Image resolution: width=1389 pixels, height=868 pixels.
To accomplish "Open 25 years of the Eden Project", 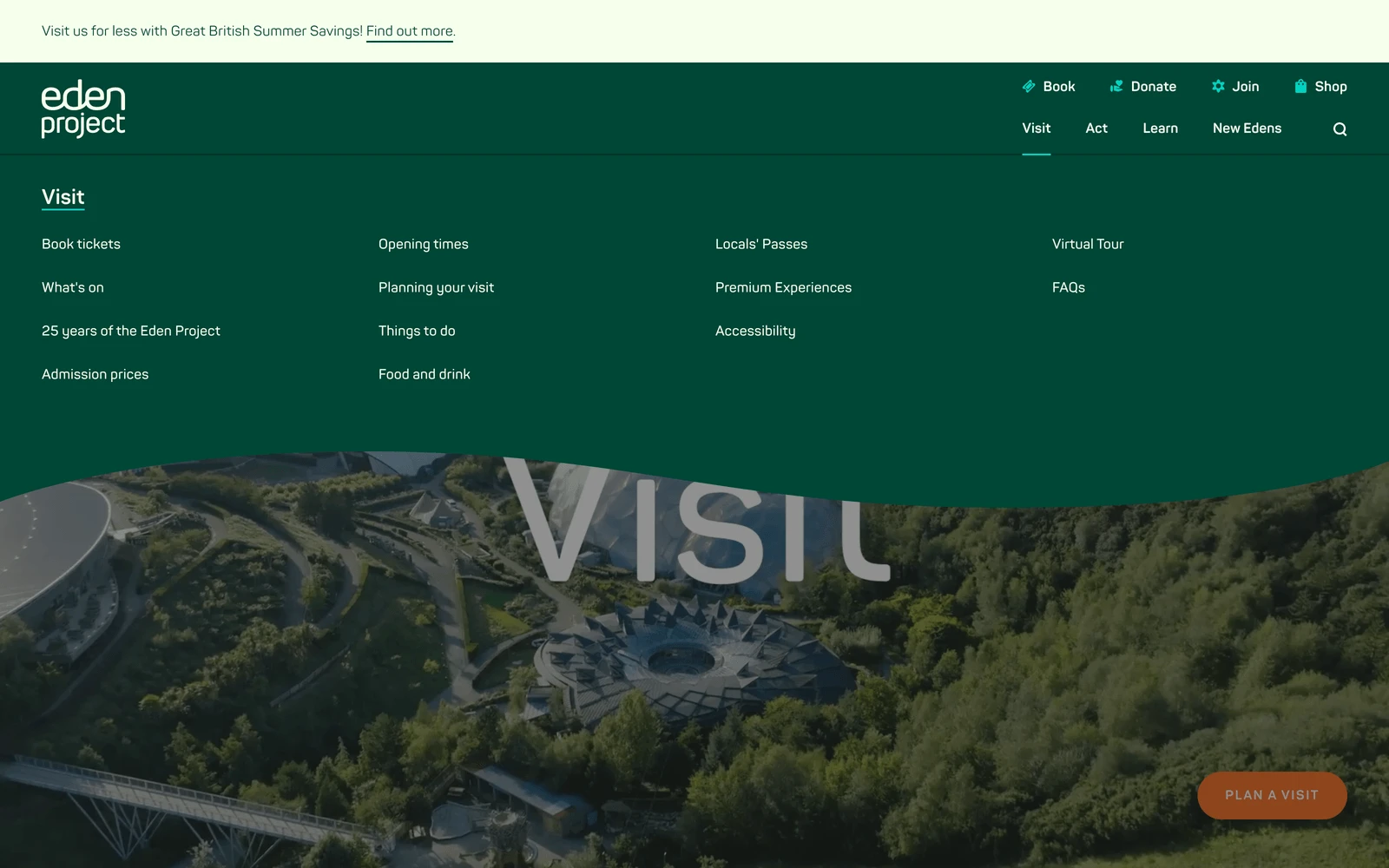I will 131,331.
